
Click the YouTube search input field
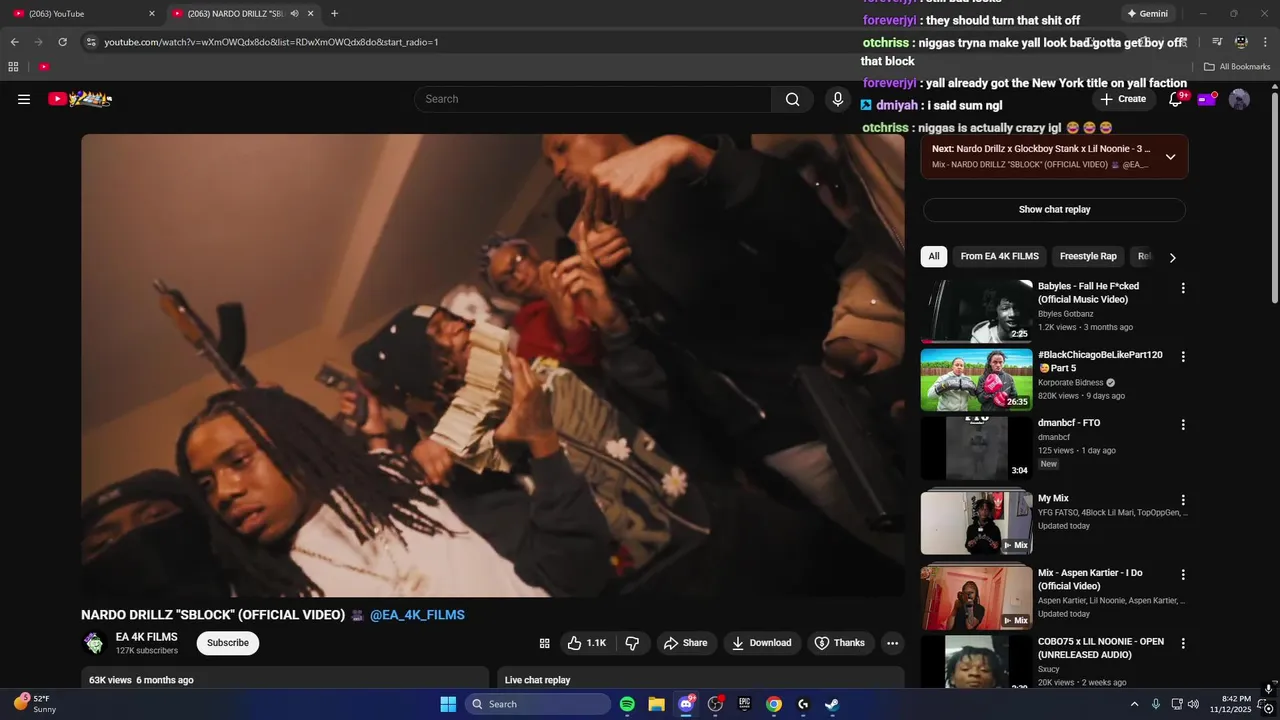pos(592,99)
